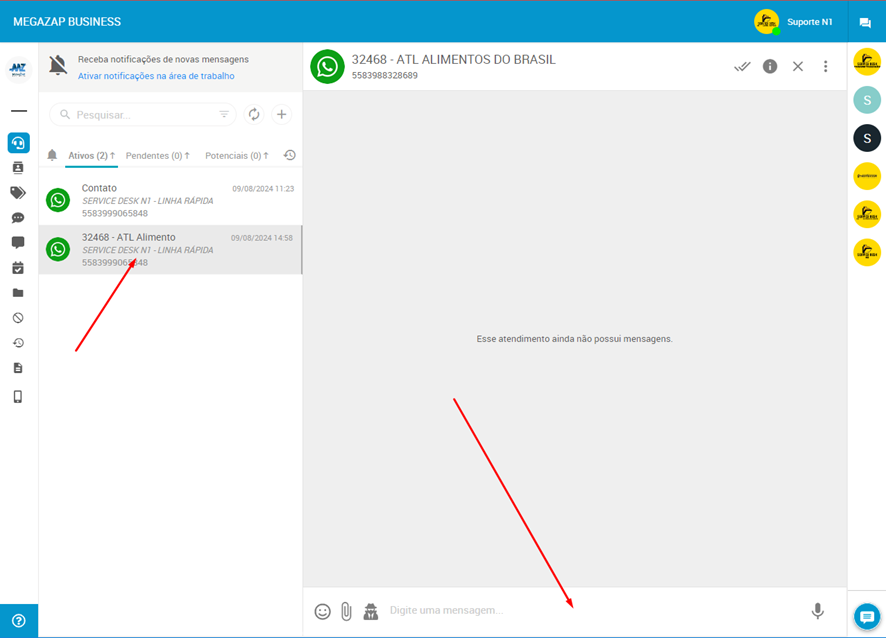
Task: Open the tags icon in left sidebar
Action: tap(18, 192)
